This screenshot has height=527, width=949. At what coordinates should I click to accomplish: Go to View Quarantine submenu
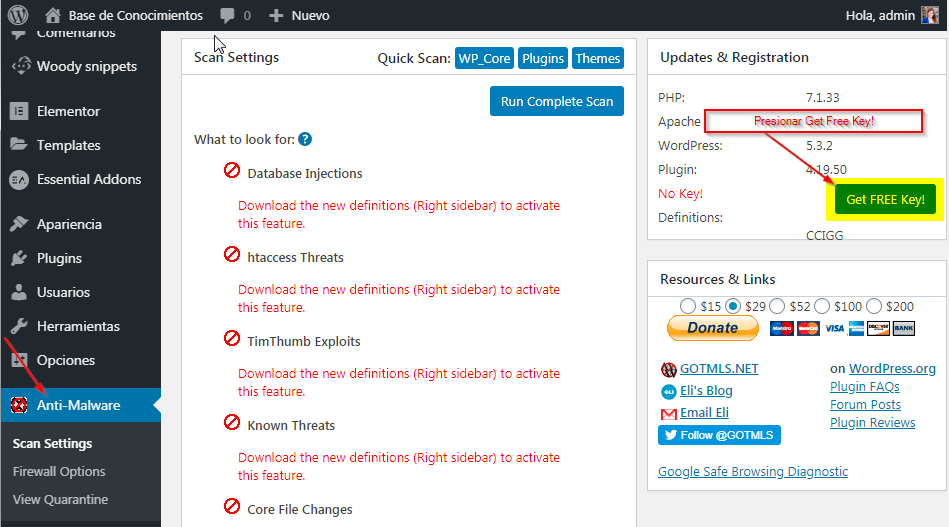(x=60, y=499)
